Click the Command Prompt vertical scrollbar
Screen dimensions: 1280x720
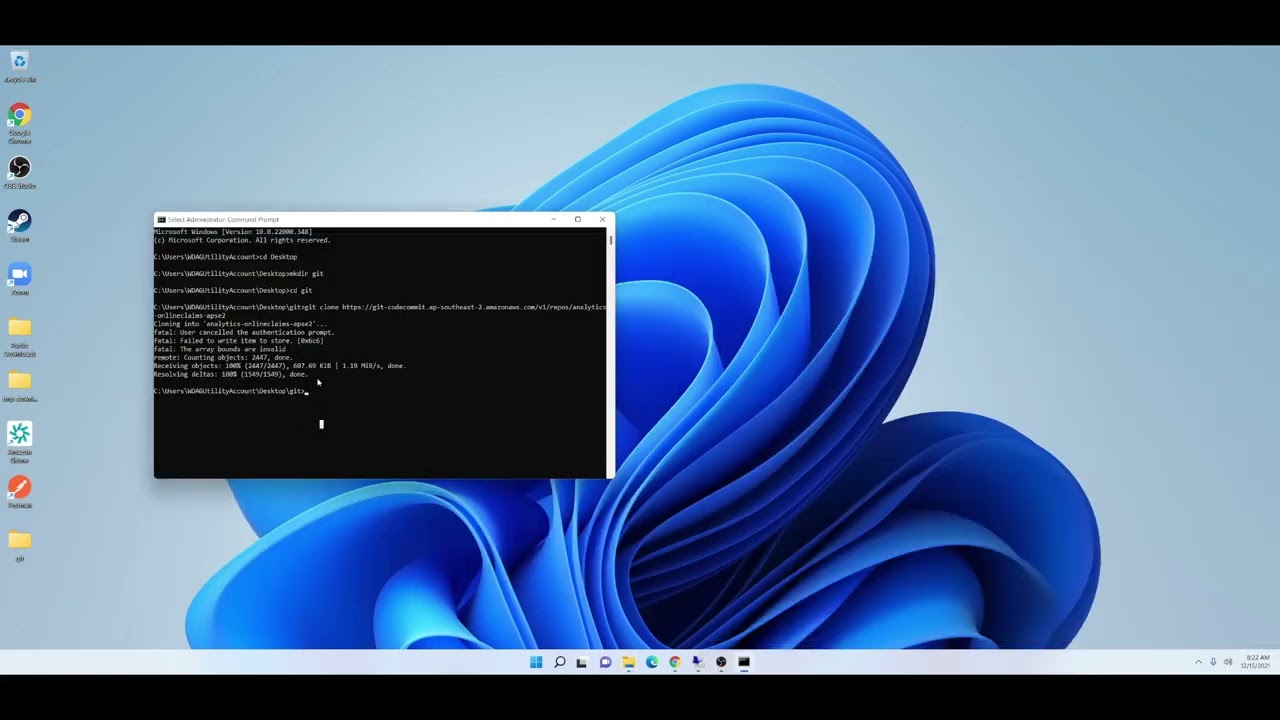[x=609, y=352]
